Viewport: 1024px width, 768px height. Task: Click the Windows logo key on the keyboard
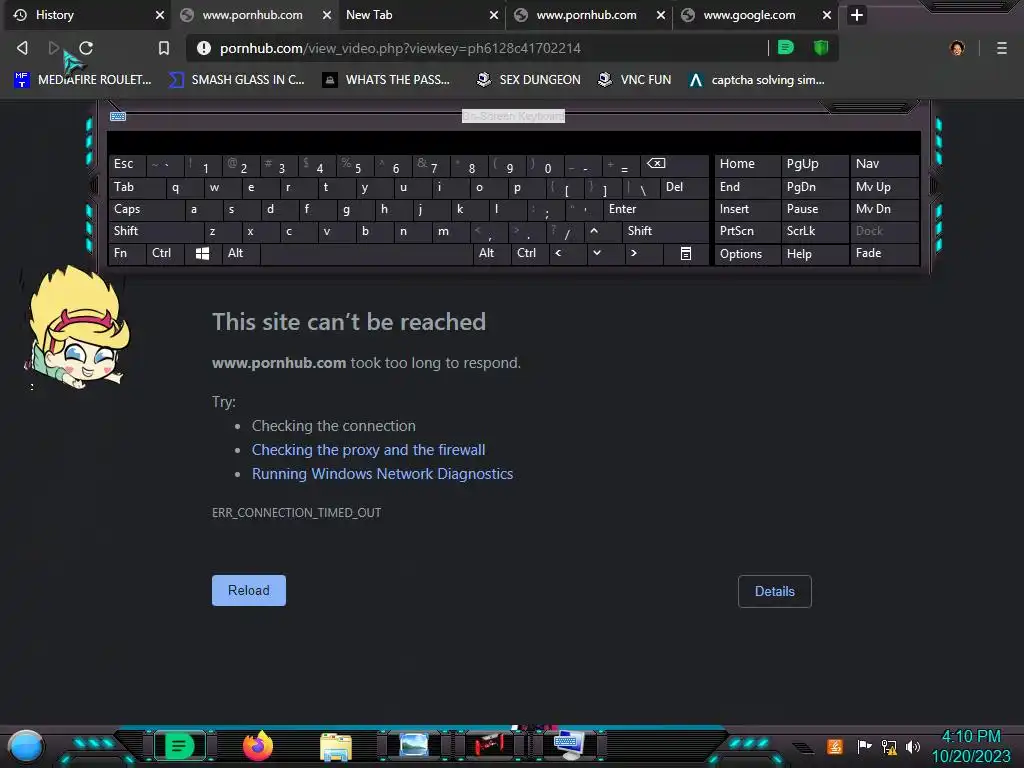point(202,253)
